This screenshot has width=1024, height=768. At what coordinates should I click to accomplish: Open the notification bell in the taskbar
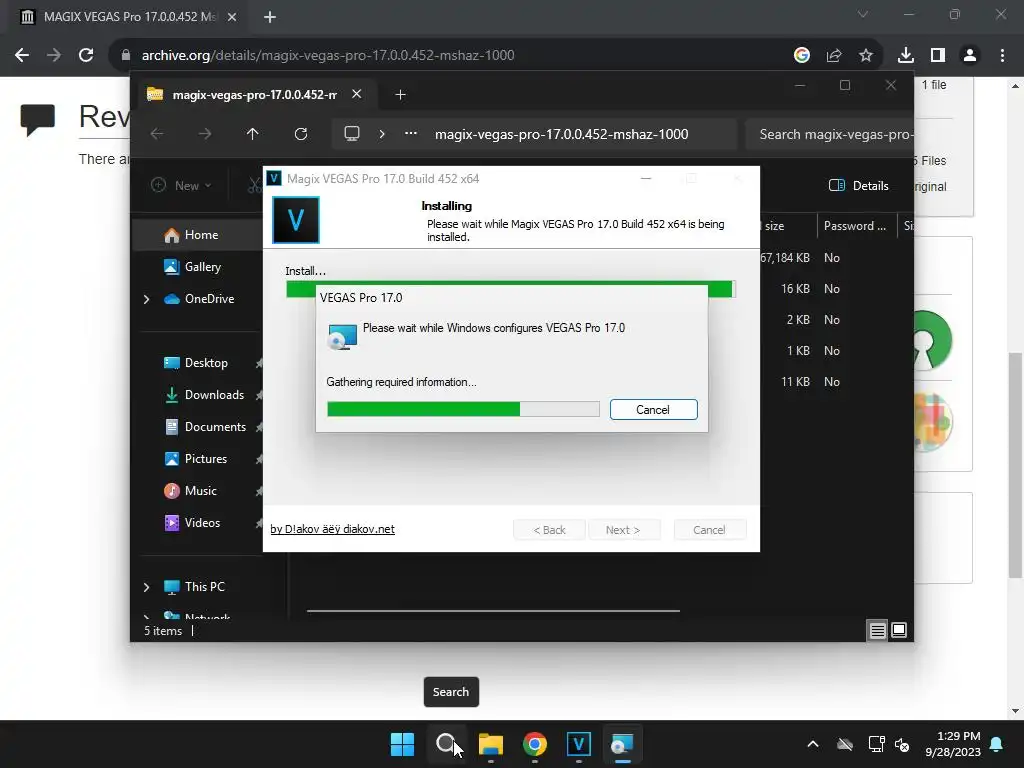(x=997, y=744)
